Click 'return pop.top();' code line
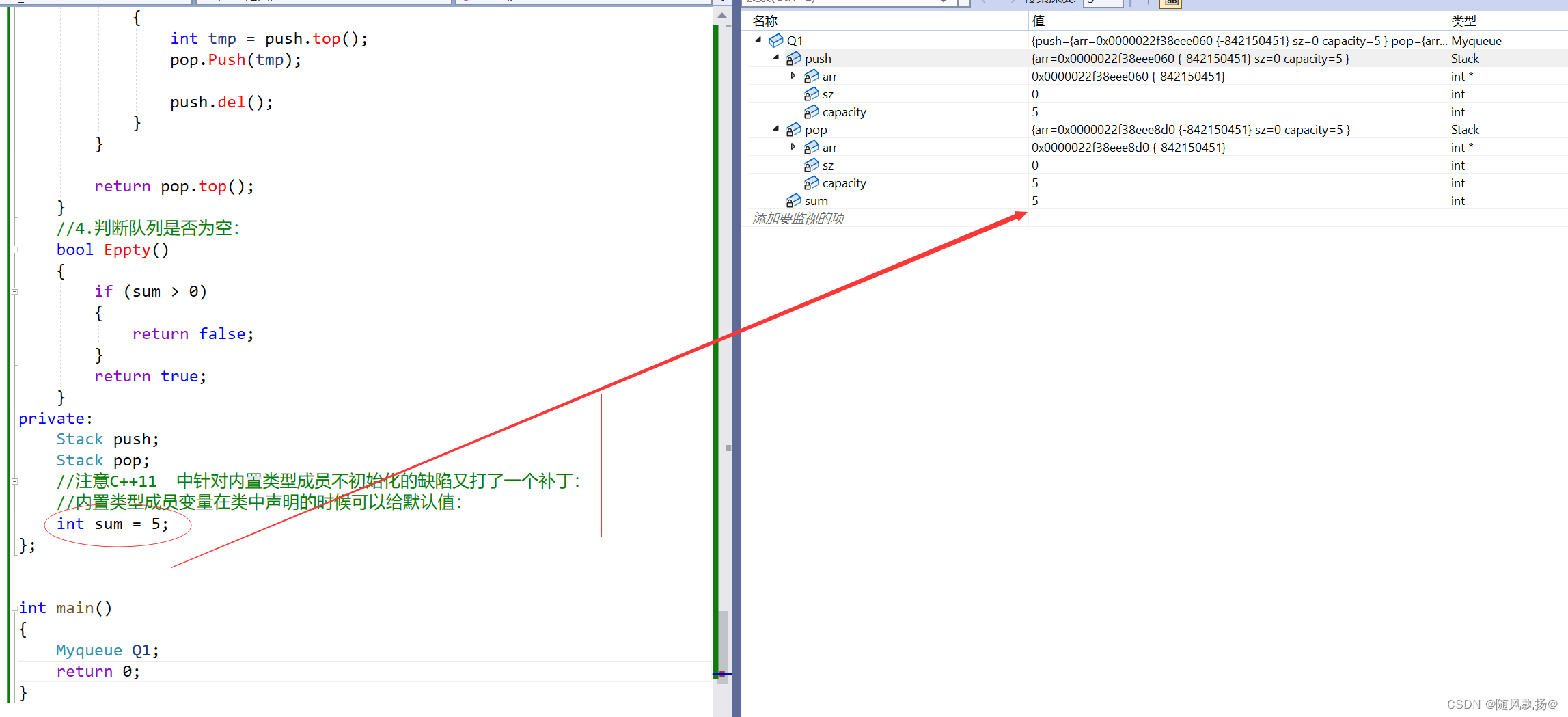This screenshot has width=1568, height=717. 174,186
